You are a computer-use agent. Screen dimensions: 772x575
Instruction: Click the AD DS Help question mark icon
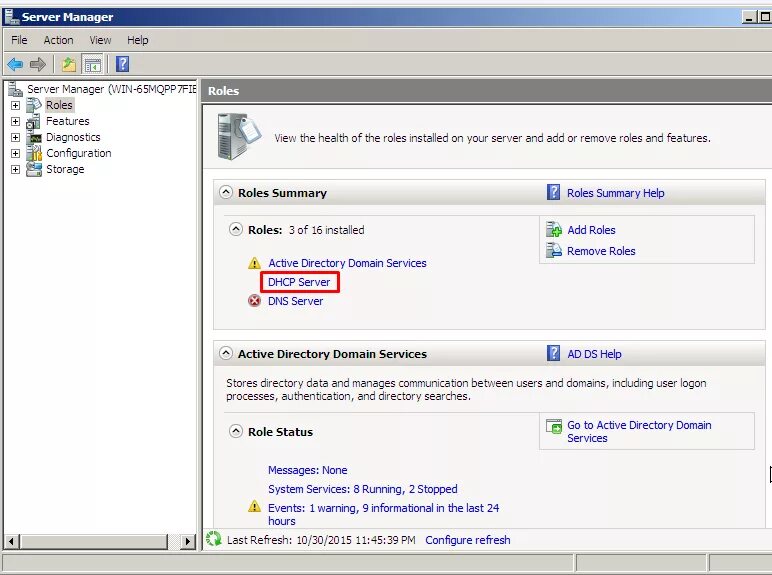pos(553,353)
